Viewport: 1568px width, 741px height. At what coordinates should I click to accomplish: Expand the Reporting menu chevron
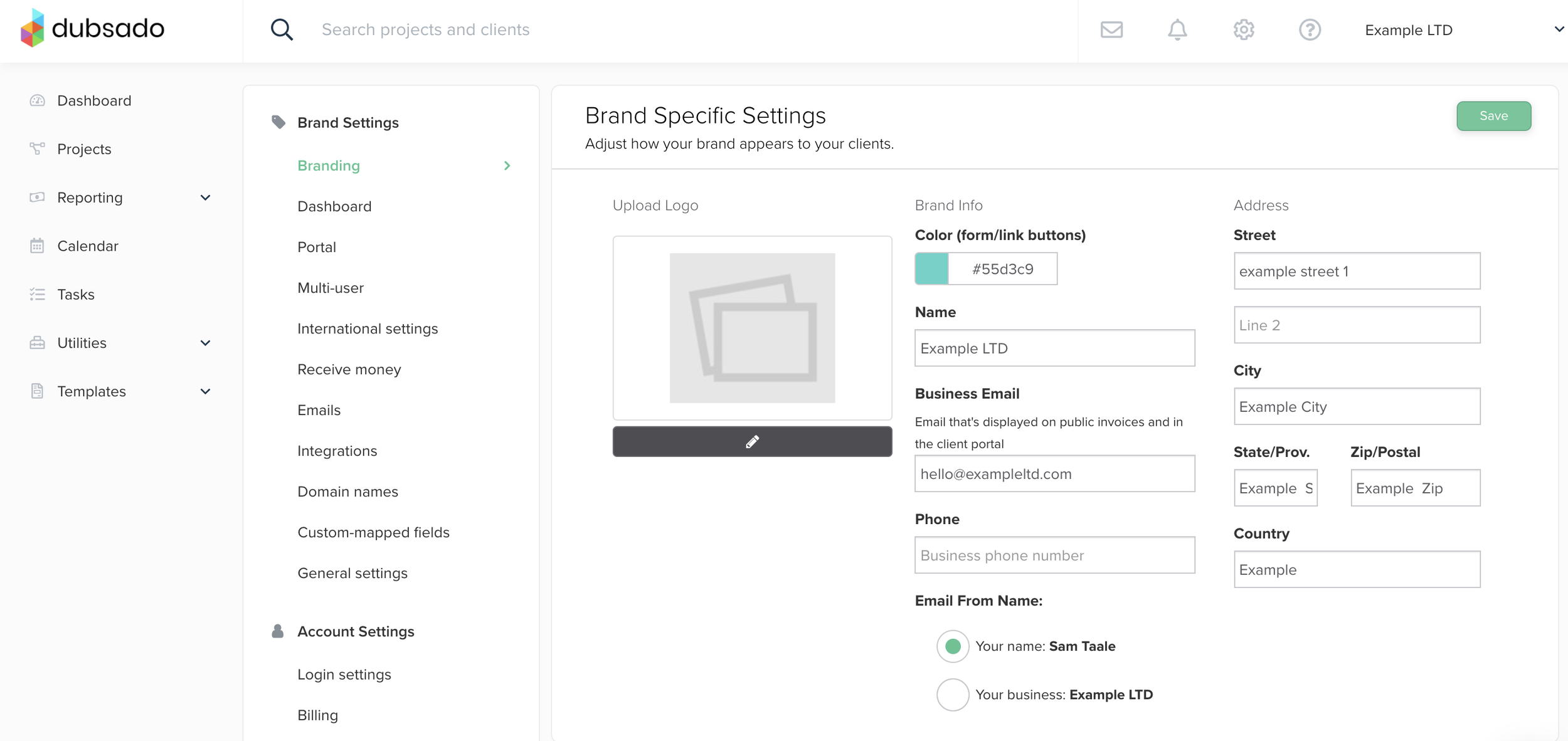pyautogui.click(x=205, y=198)
